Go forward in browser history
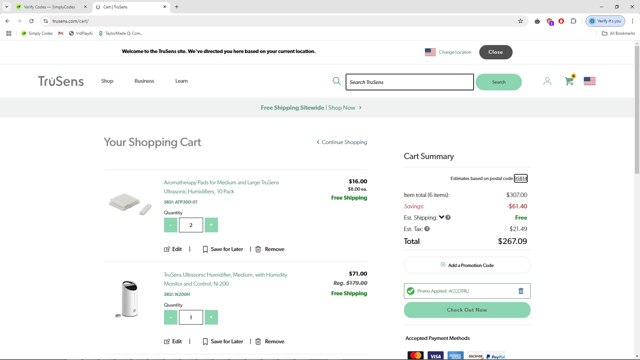The height and width of the screenshot is (360, 640). pos(19,21)
